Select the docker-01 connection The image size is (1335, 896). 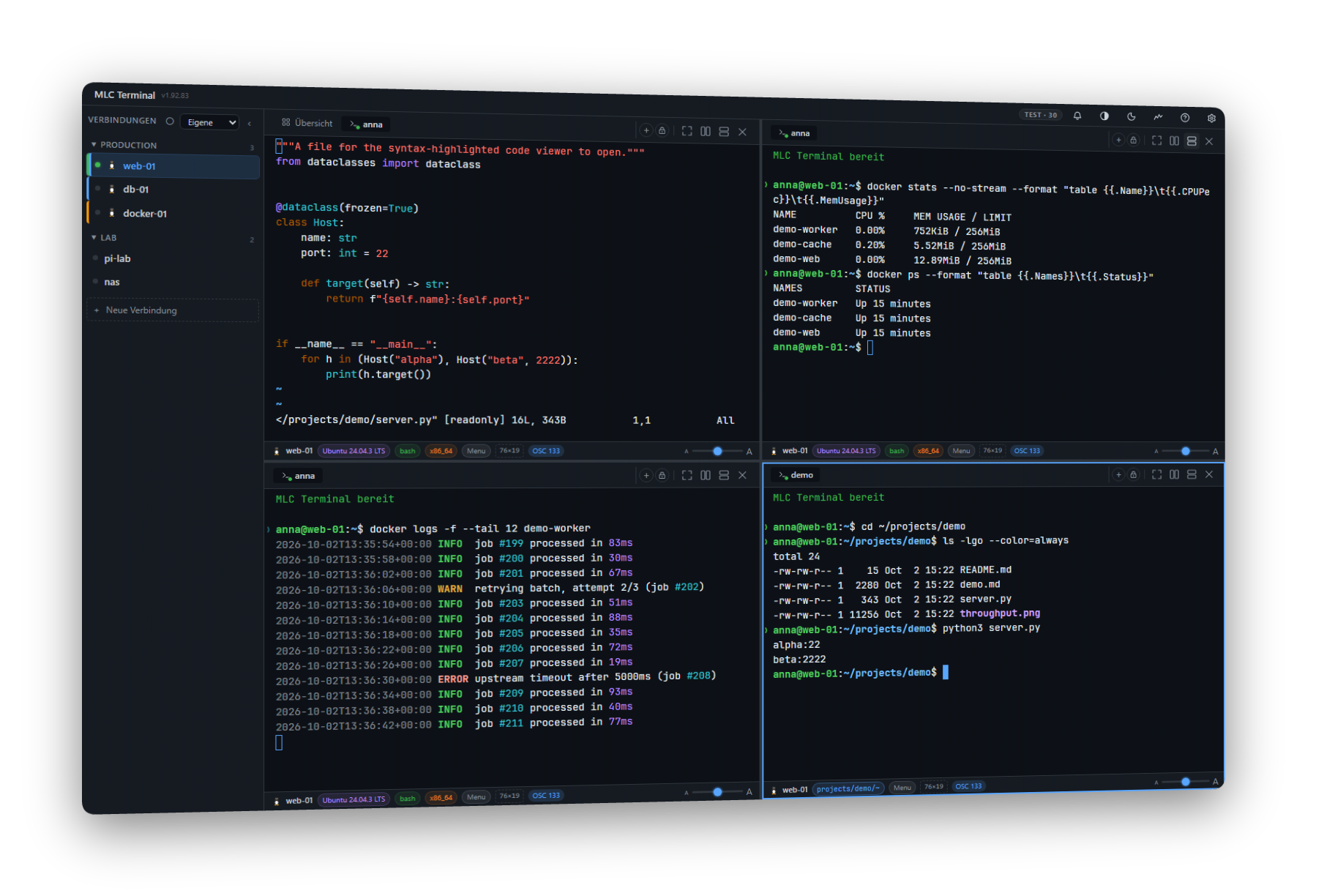[173, 213]
